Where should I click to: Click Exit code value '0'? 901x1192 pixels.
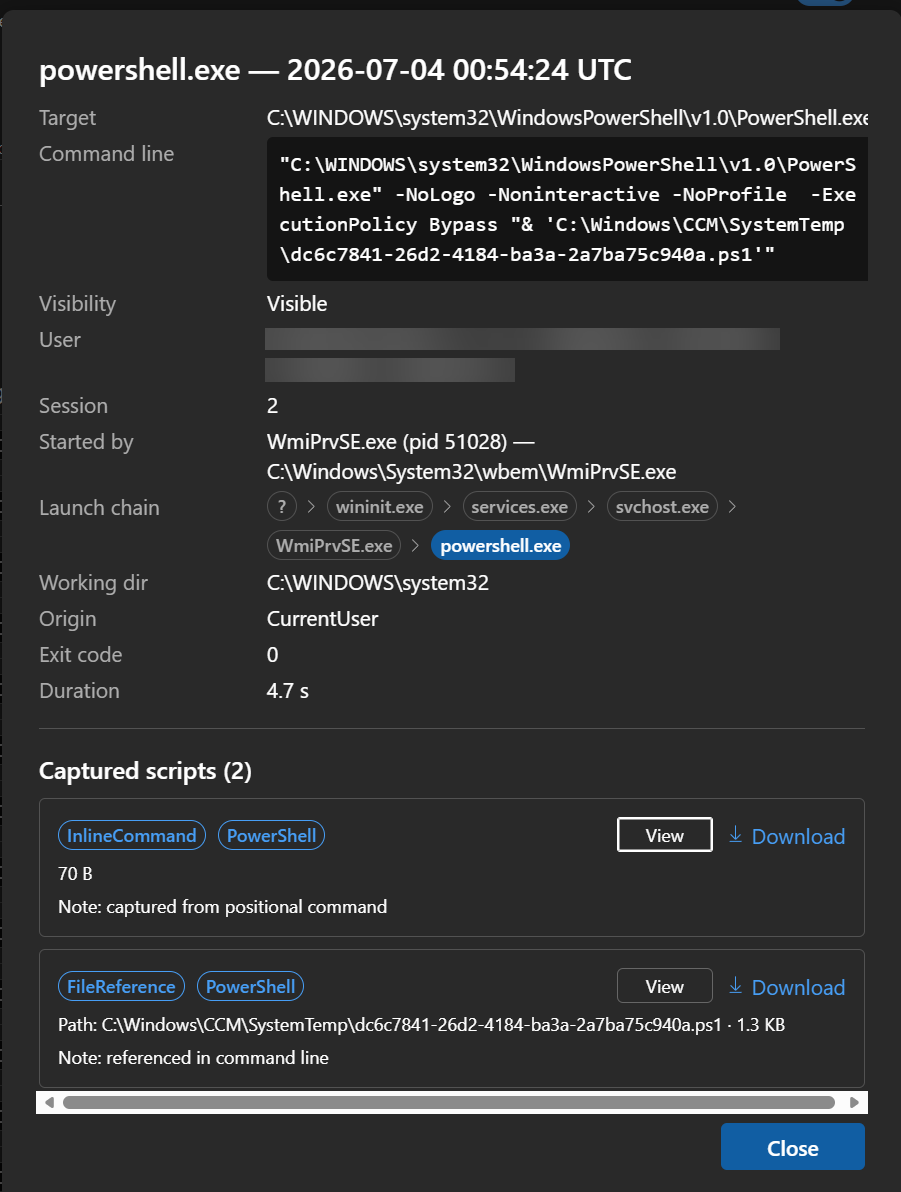point(272,655)
